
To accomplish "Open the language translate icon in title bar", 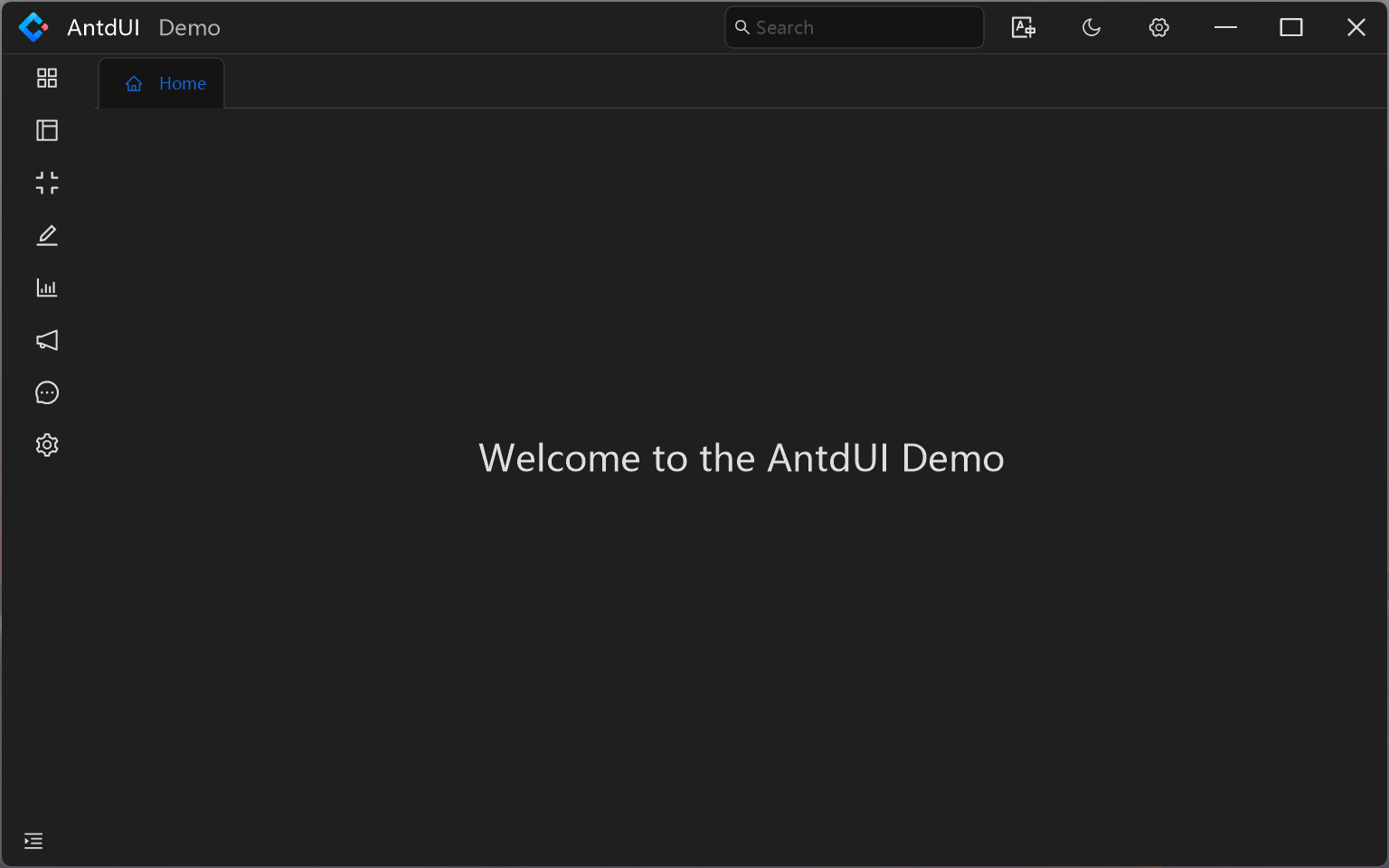I will click(1023, 28).
